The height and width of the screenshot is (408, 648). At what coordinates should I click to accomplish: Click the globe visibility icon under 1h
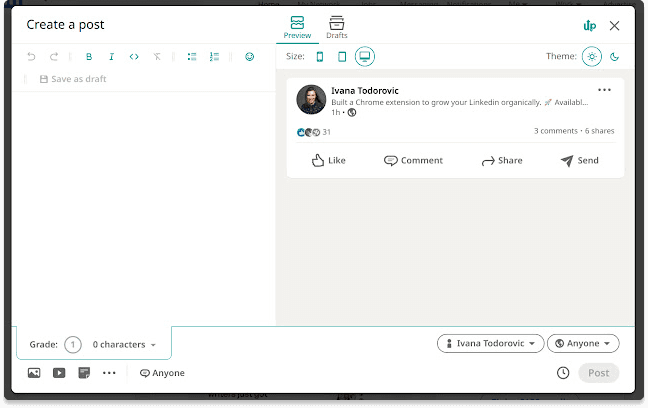click(x=352, y=112)
